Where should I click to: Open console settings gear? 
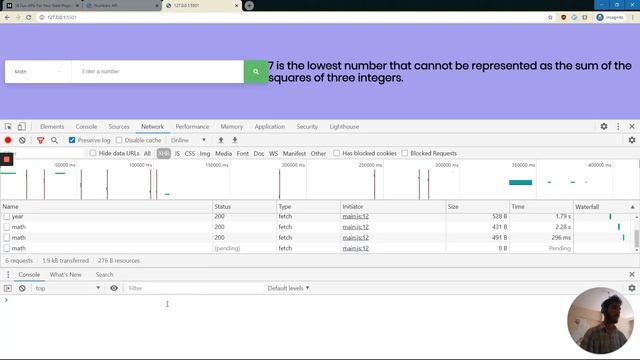(x=632, y=288)
